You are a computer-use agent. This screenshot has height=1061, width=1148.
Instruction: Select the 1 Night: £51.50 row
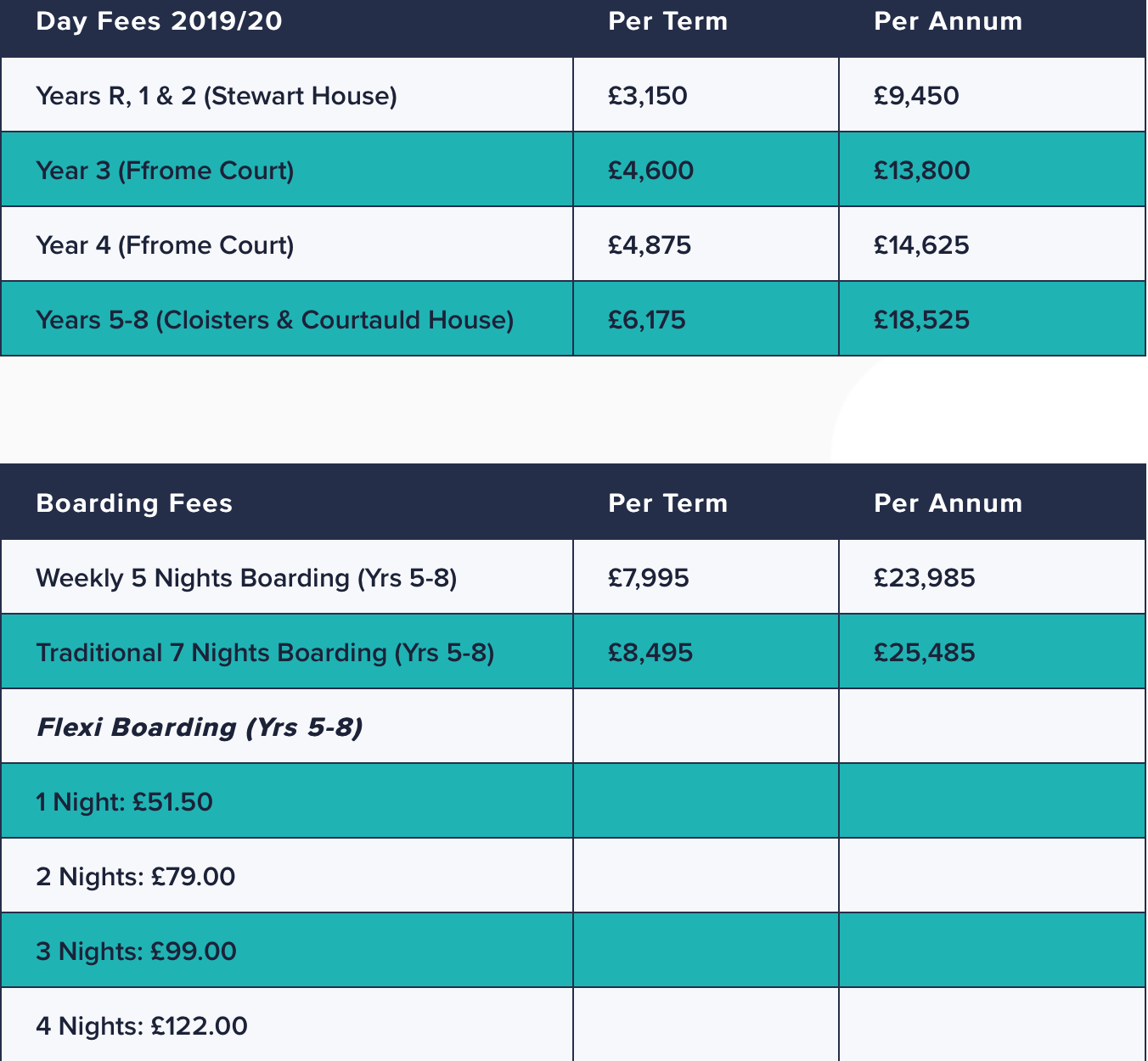click(573, 801)
